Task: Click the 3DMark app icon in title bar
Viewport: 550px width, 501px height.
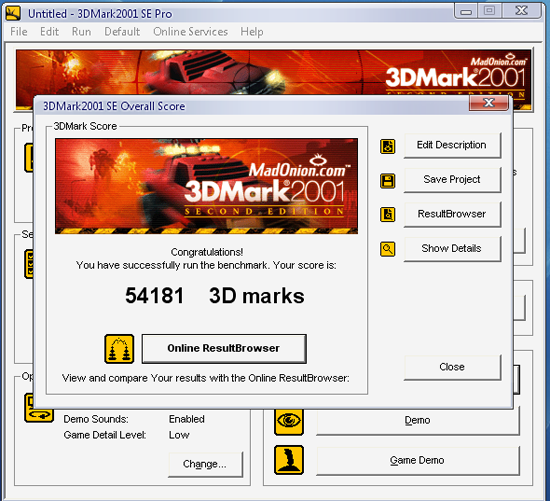Action: (13, 14)
